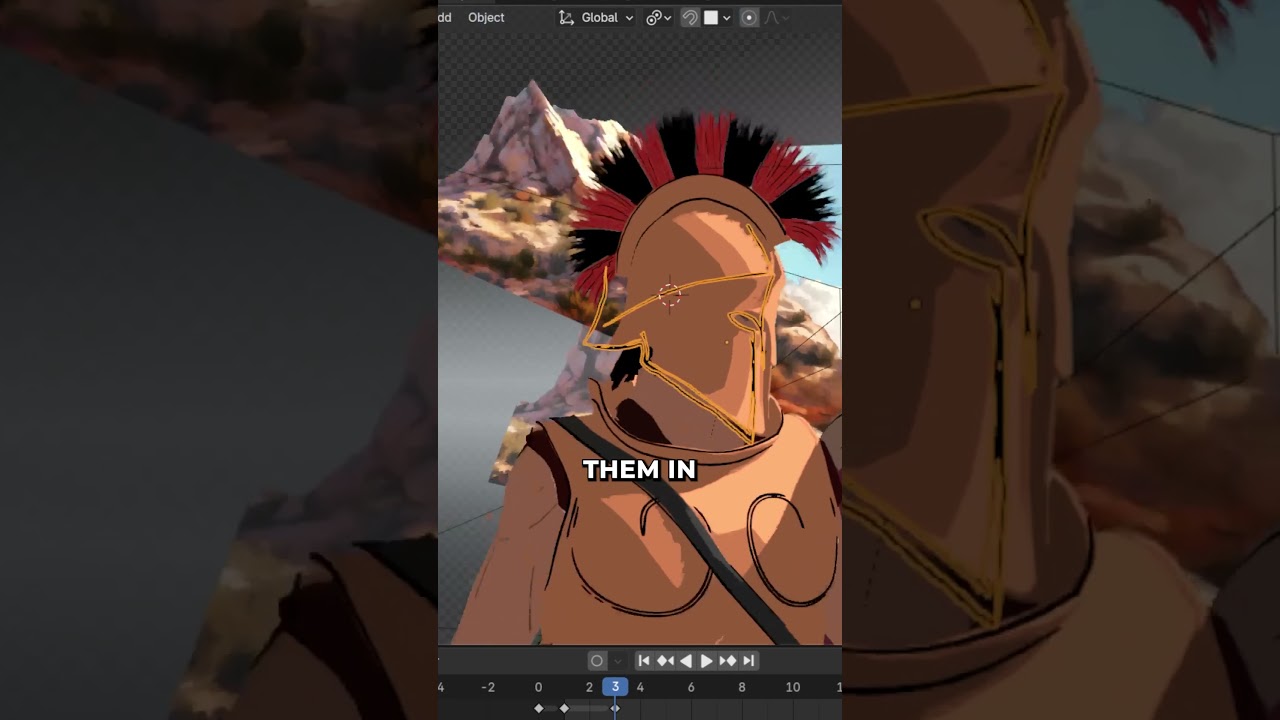Jump to the previous keyframe
Viewport: 1280px width, 720px height.
coord(665,660)
